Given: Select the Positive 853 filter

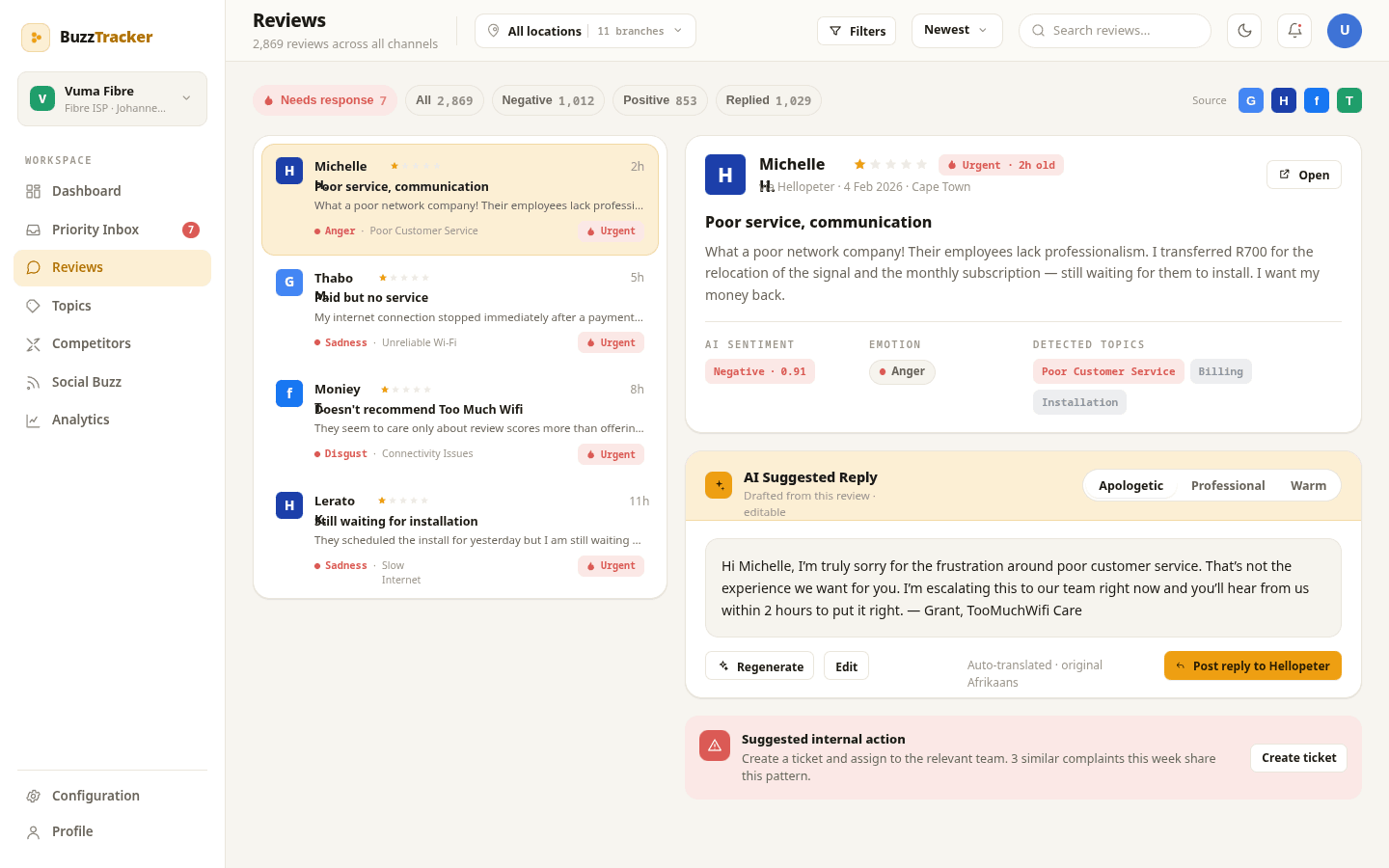Looking at the screenshot, I should (x=660, y=100).
